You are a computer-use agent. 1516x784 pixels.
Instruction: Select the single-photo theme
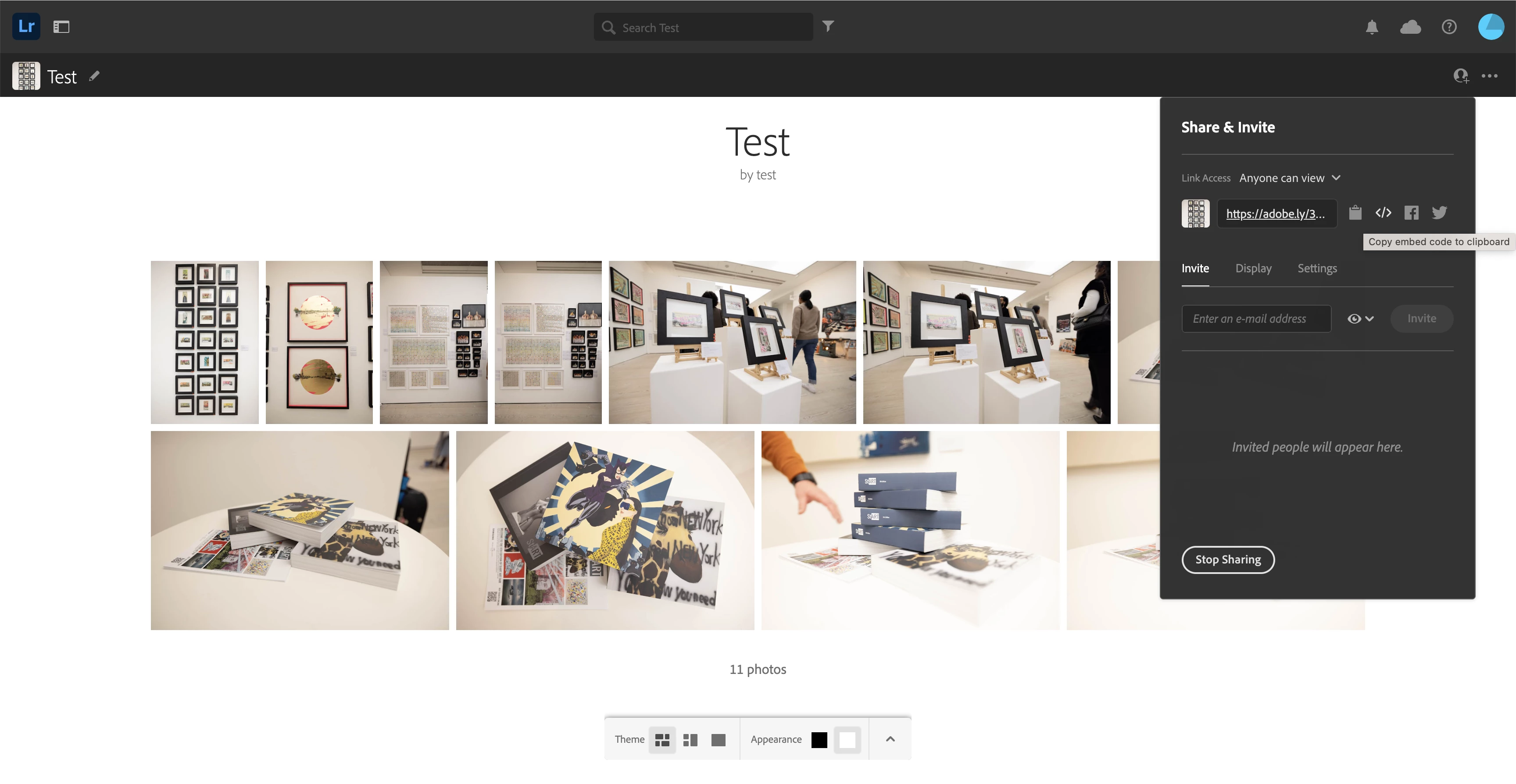tap(718, 740)
